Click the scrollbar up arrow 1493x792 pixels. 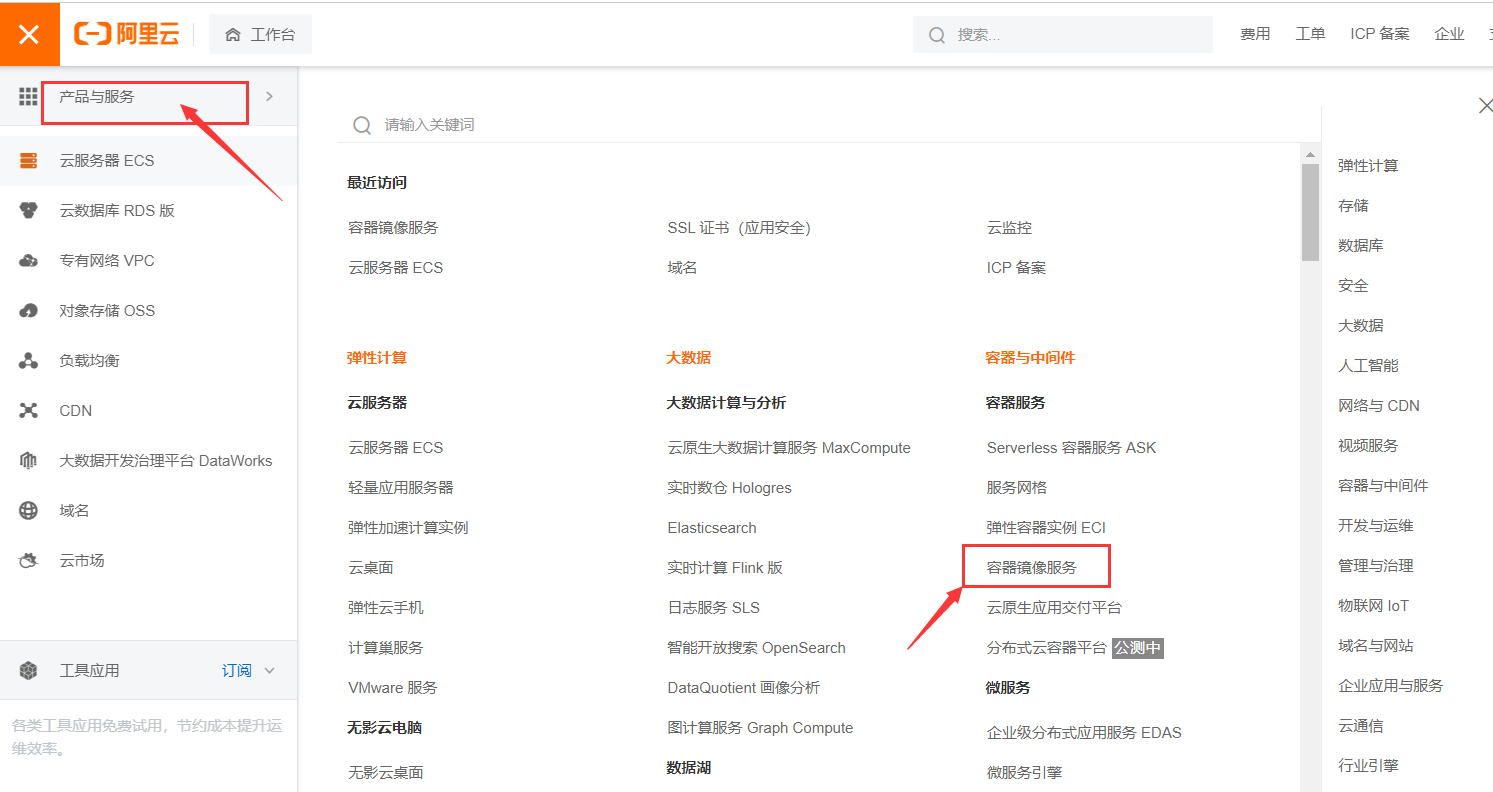pos(1309,154)
